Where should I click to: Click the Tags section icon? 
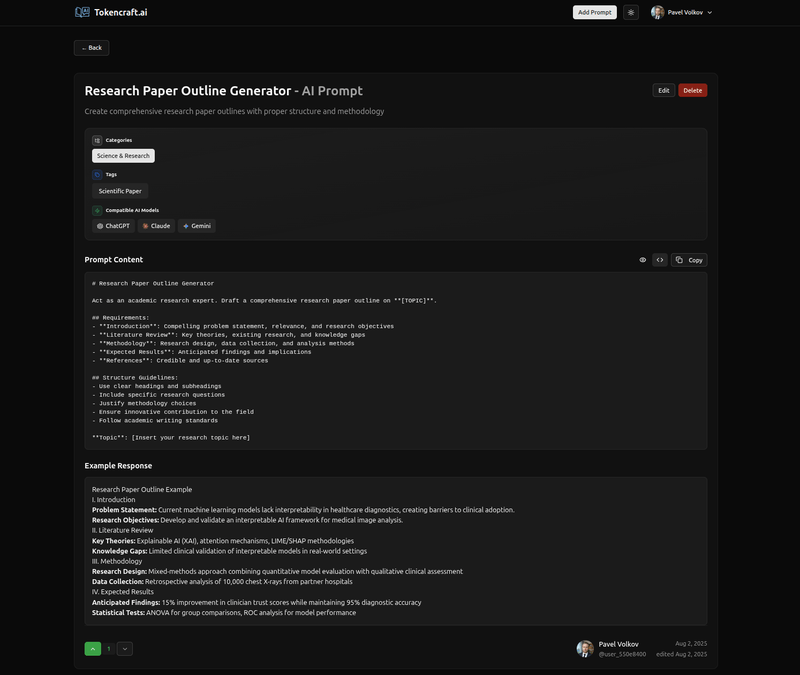[x=97, y=174]
